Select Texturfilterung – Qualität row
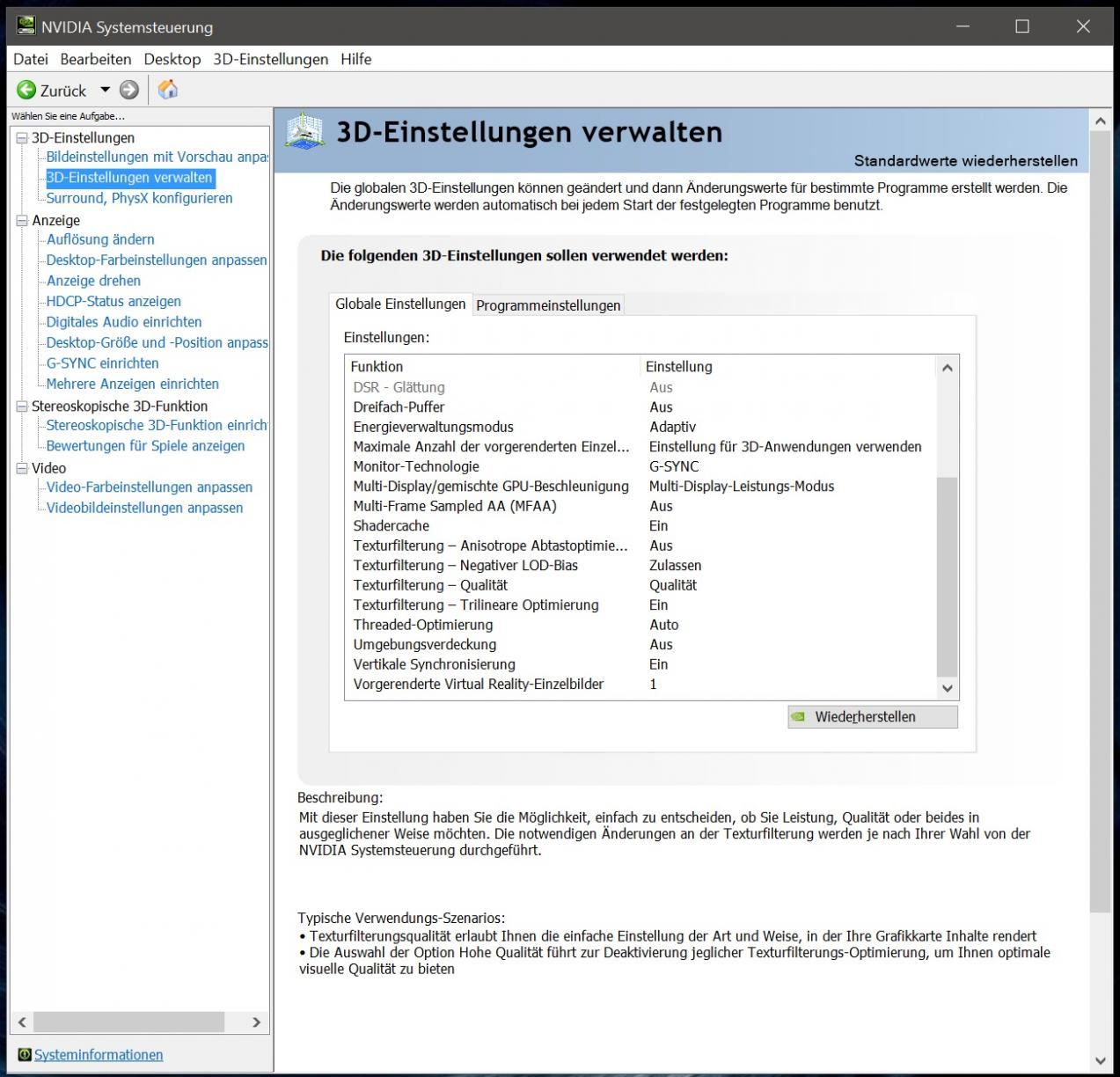1120x1077 pixels. pos(641,585)
